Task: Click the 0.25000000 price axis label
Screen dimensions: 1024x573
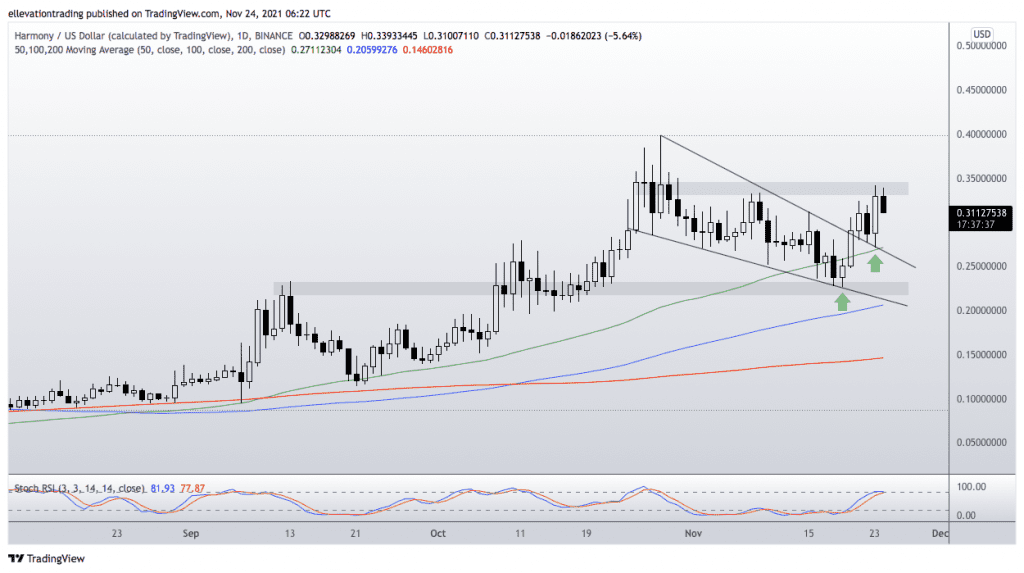Action: click(981, 266)
